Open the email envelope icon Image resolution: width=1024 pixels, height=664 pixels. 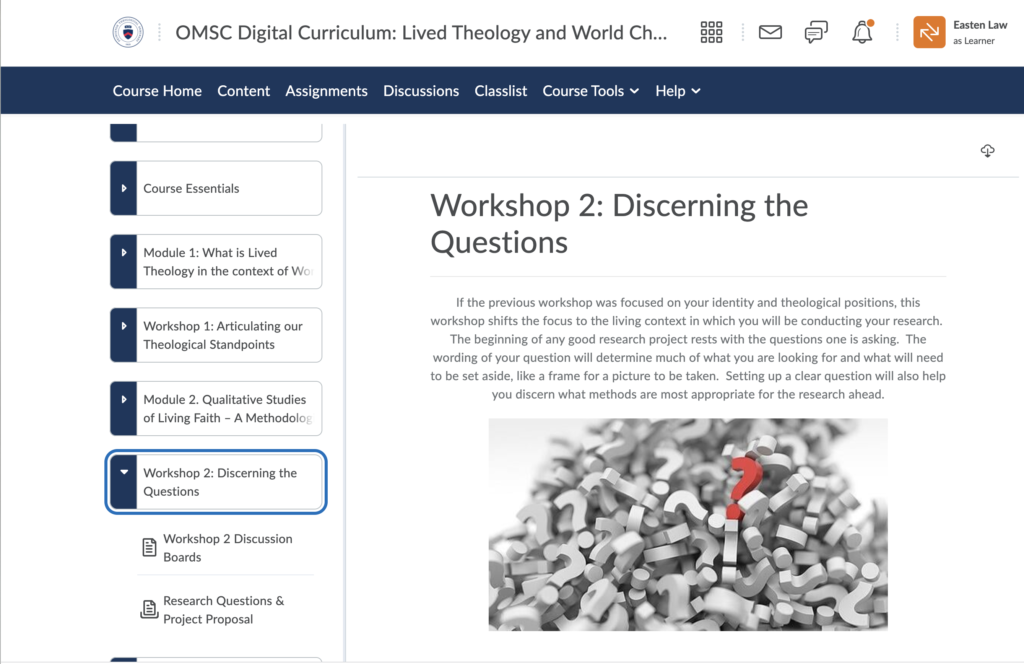click(x=770, y=31)
